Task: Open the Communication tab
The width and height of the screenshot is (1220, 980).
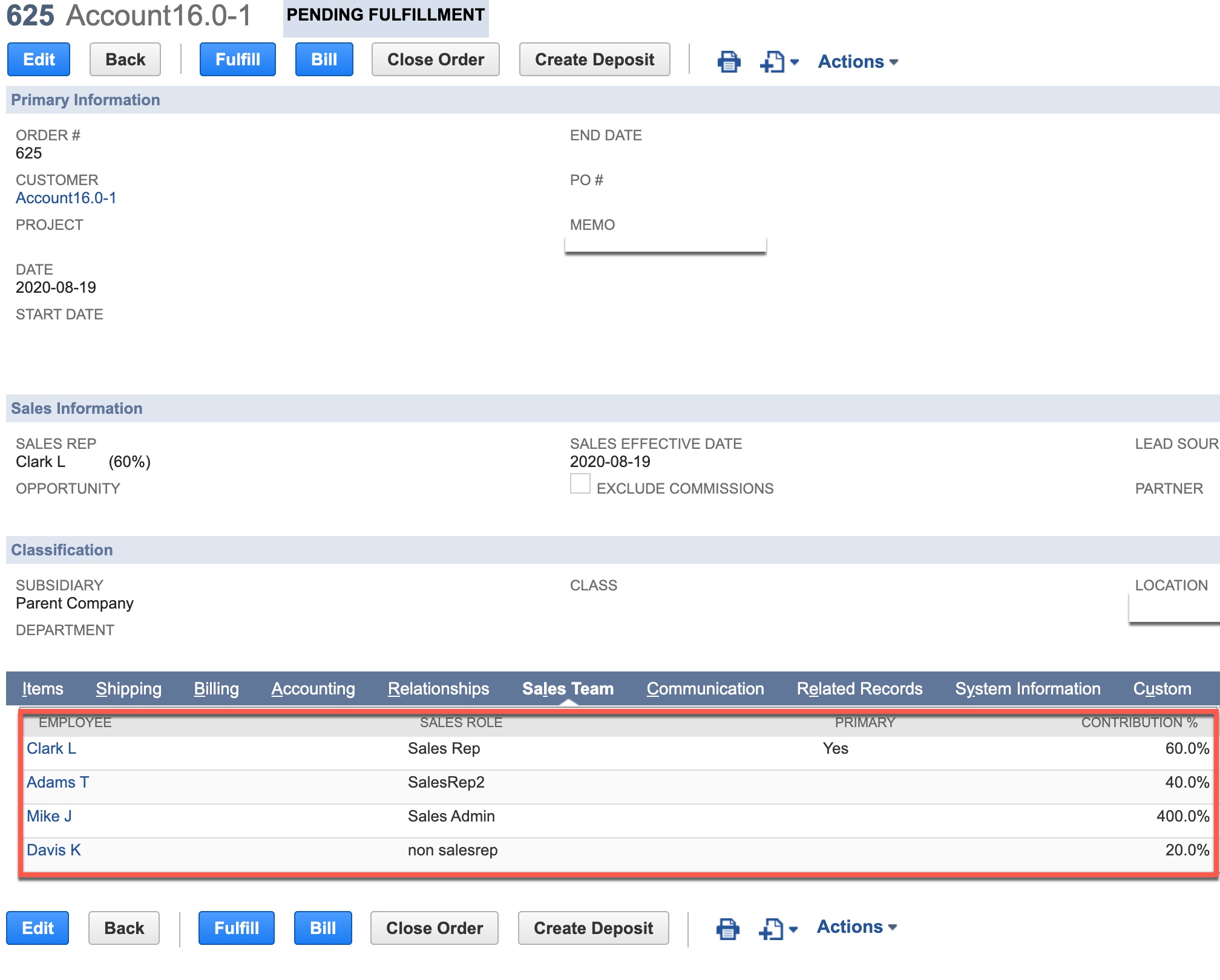Action: 706,688
